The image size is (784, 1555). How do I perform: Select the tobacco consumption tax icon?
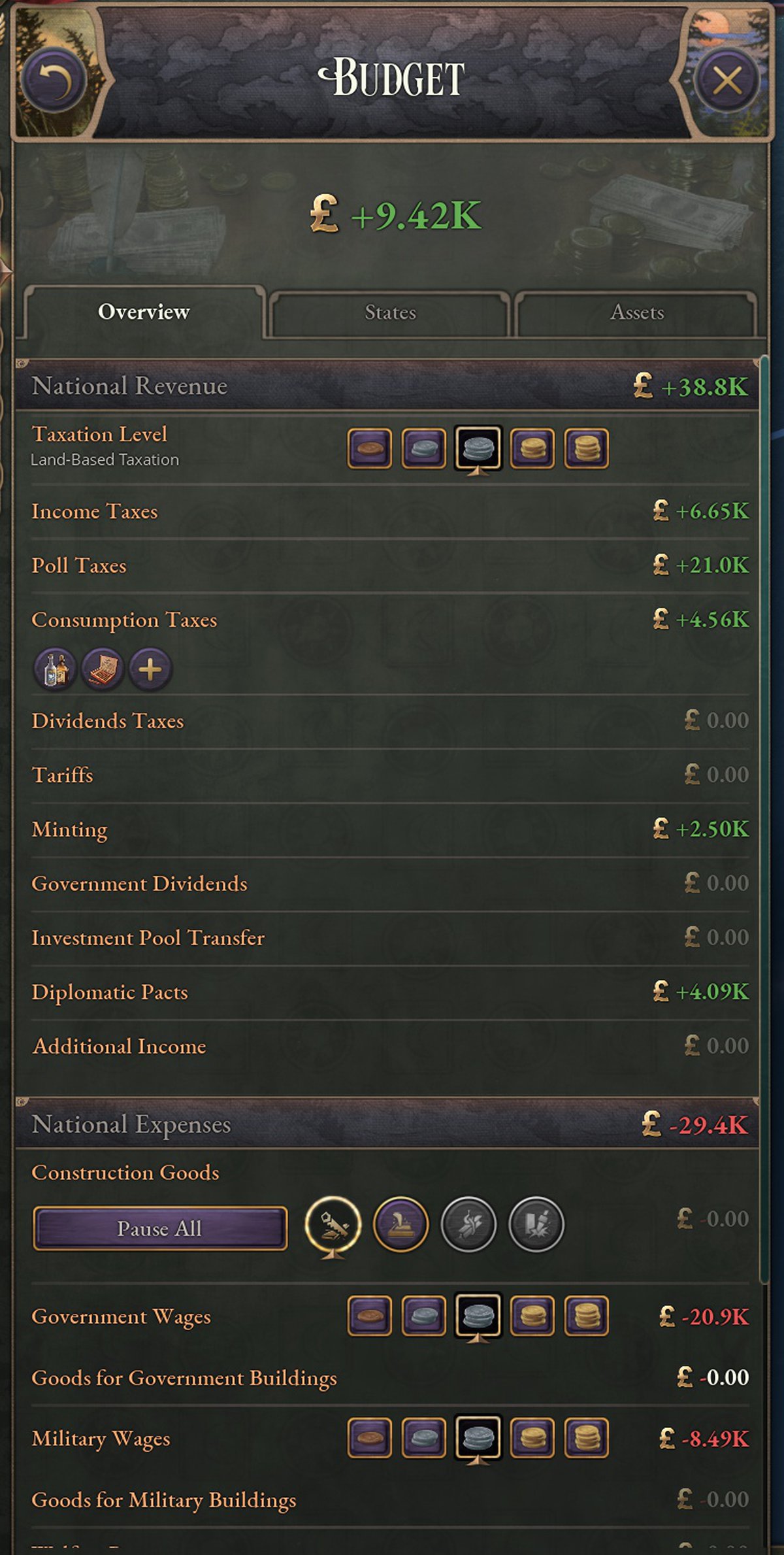click(103, 669)
